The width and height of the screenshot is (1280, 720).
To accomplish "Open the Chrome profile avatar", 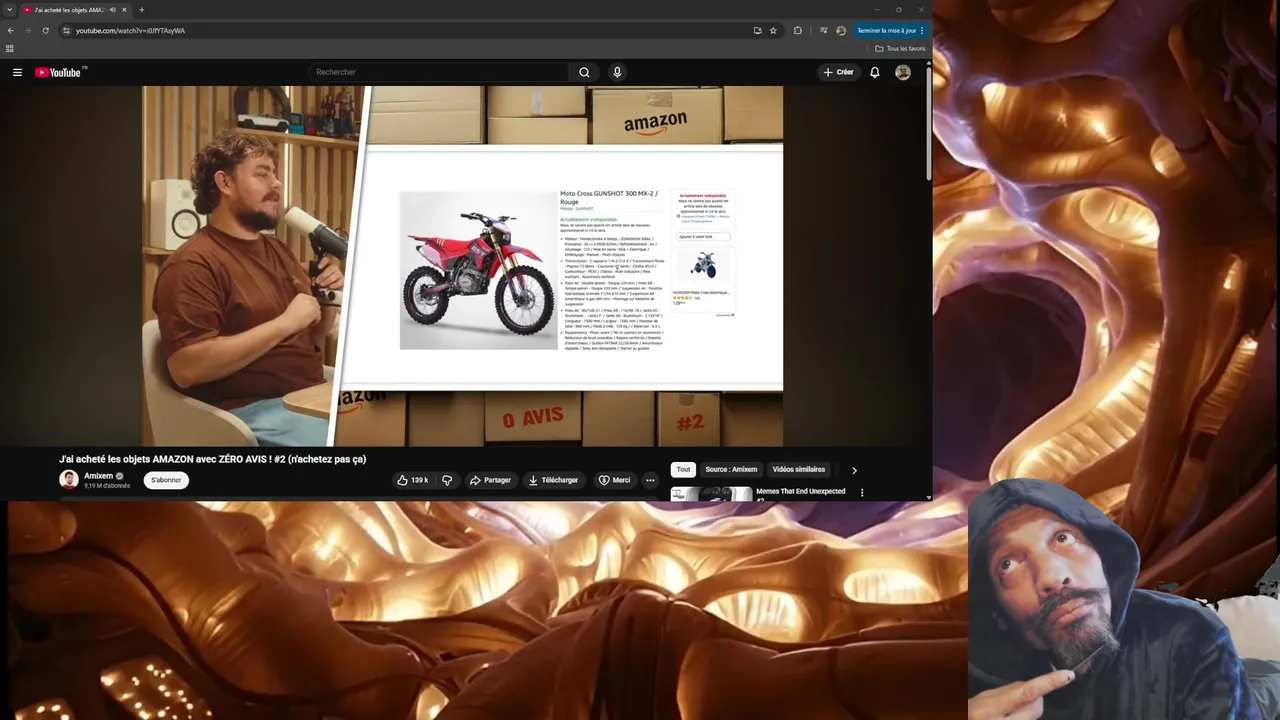I will (x=841, y=30).
